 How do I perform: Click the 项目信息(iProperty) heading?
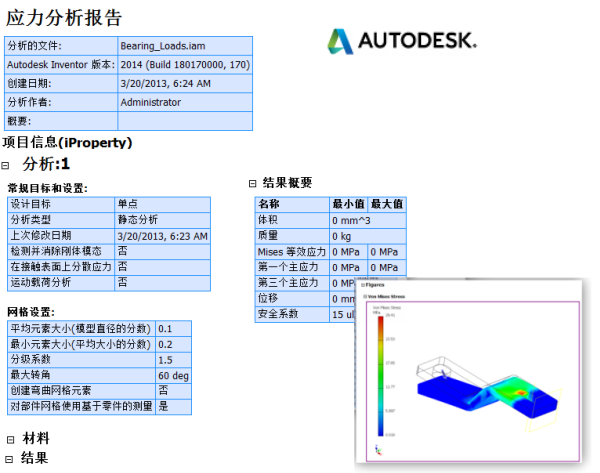click(67, 143)
